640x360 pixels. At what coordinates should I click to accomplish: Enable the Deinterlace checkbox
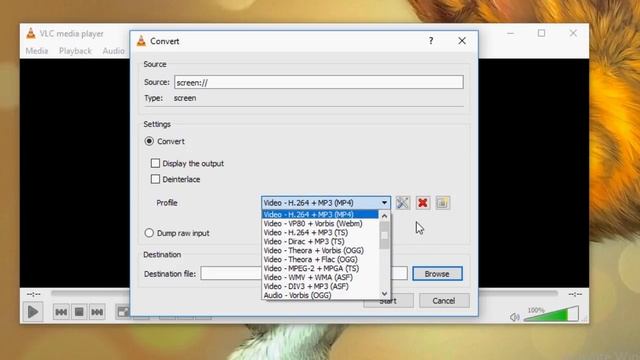[155, 179]
